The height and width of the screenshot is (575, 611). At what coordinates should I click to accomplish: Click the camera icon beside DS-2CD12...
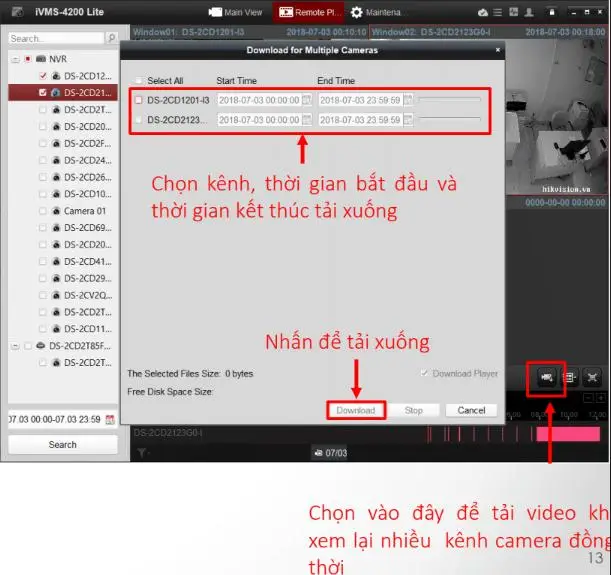click(56, 76)
